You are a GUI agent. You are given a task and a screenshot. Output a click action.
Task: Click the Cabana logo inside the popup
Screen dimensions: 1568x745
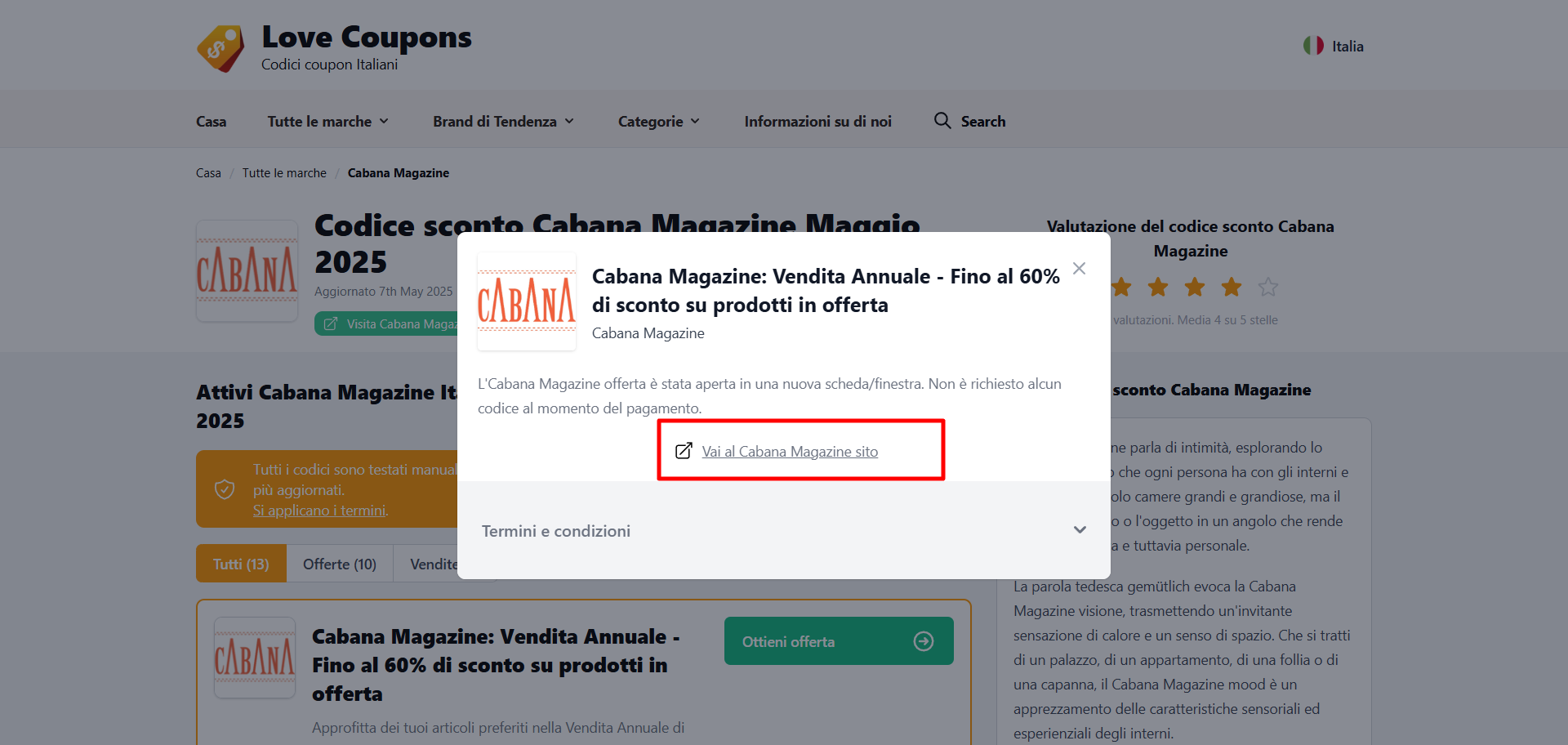(527, 301)
